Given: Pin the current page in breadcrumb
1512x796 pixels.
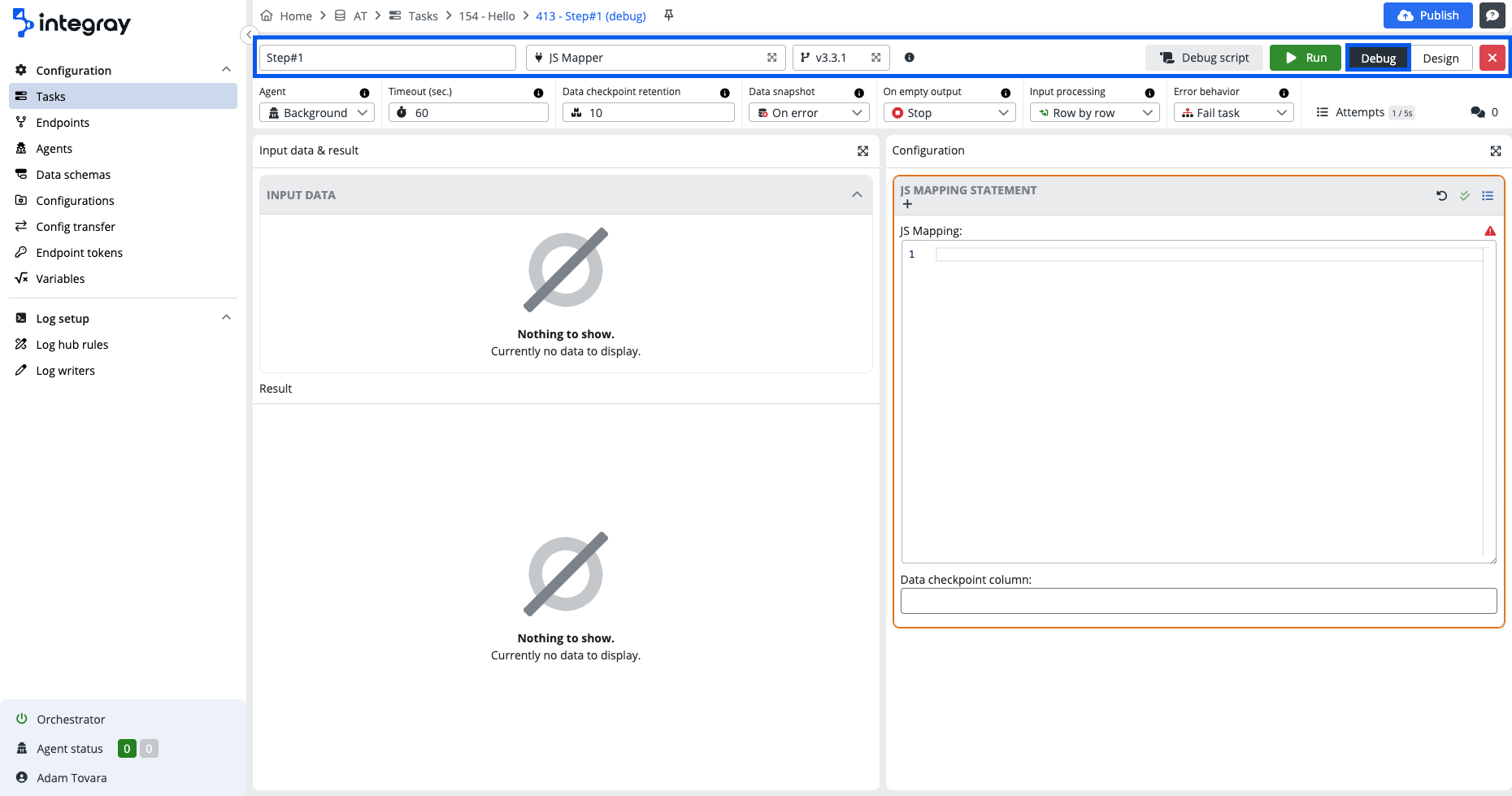Looking at the screenshot, I should 668,15.
